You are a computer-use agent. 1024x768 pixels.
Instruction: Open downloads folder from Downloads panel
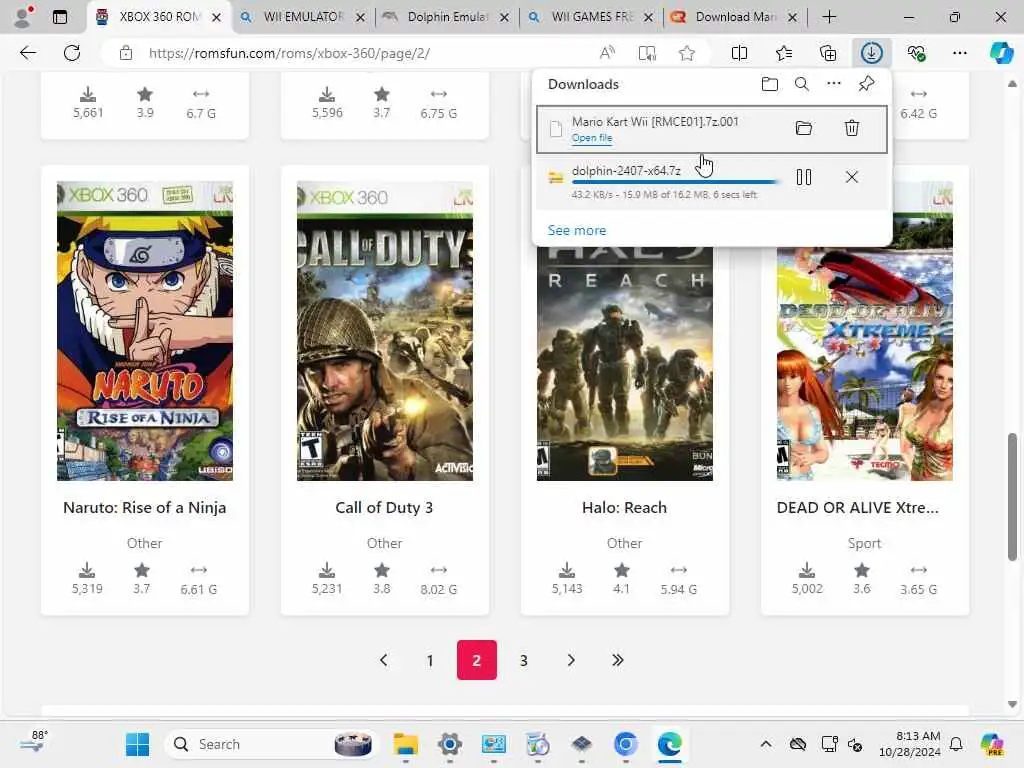pyautogui.click(x=769, y=84)
